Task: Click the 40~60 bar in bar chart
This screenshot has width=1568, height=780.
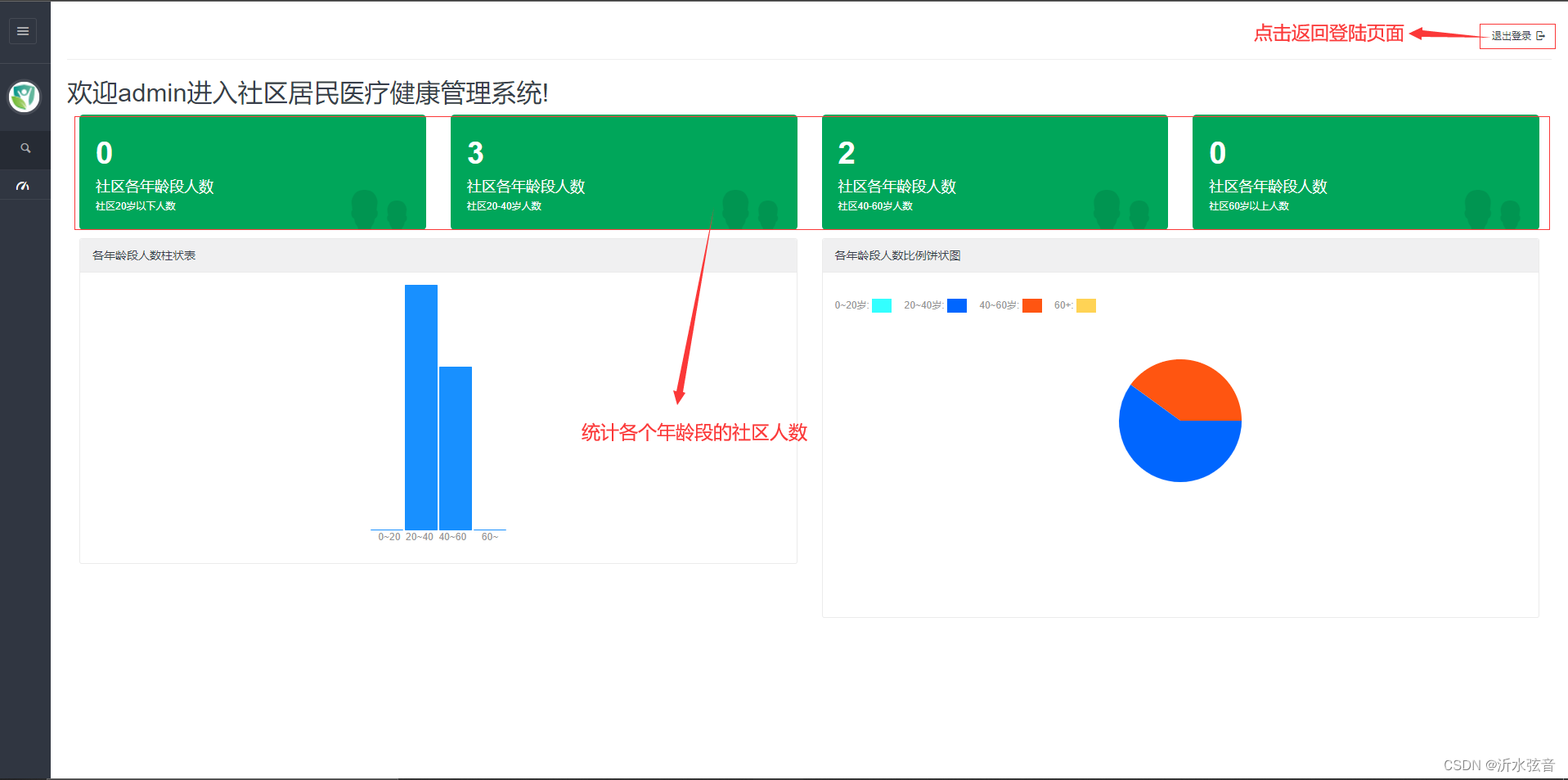Action: click(456, 448)
